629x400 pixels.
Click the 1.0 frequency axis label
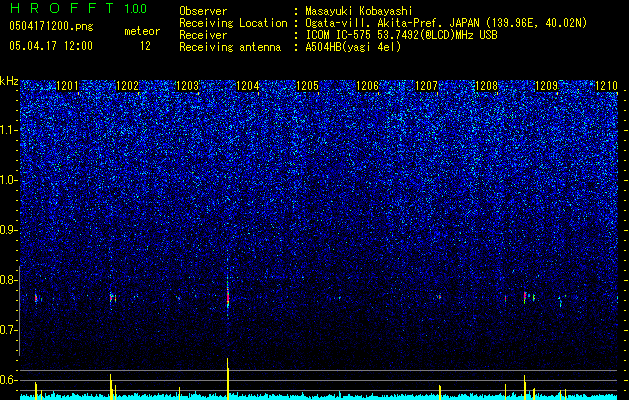pyautogui.click(x=8, y=180)
